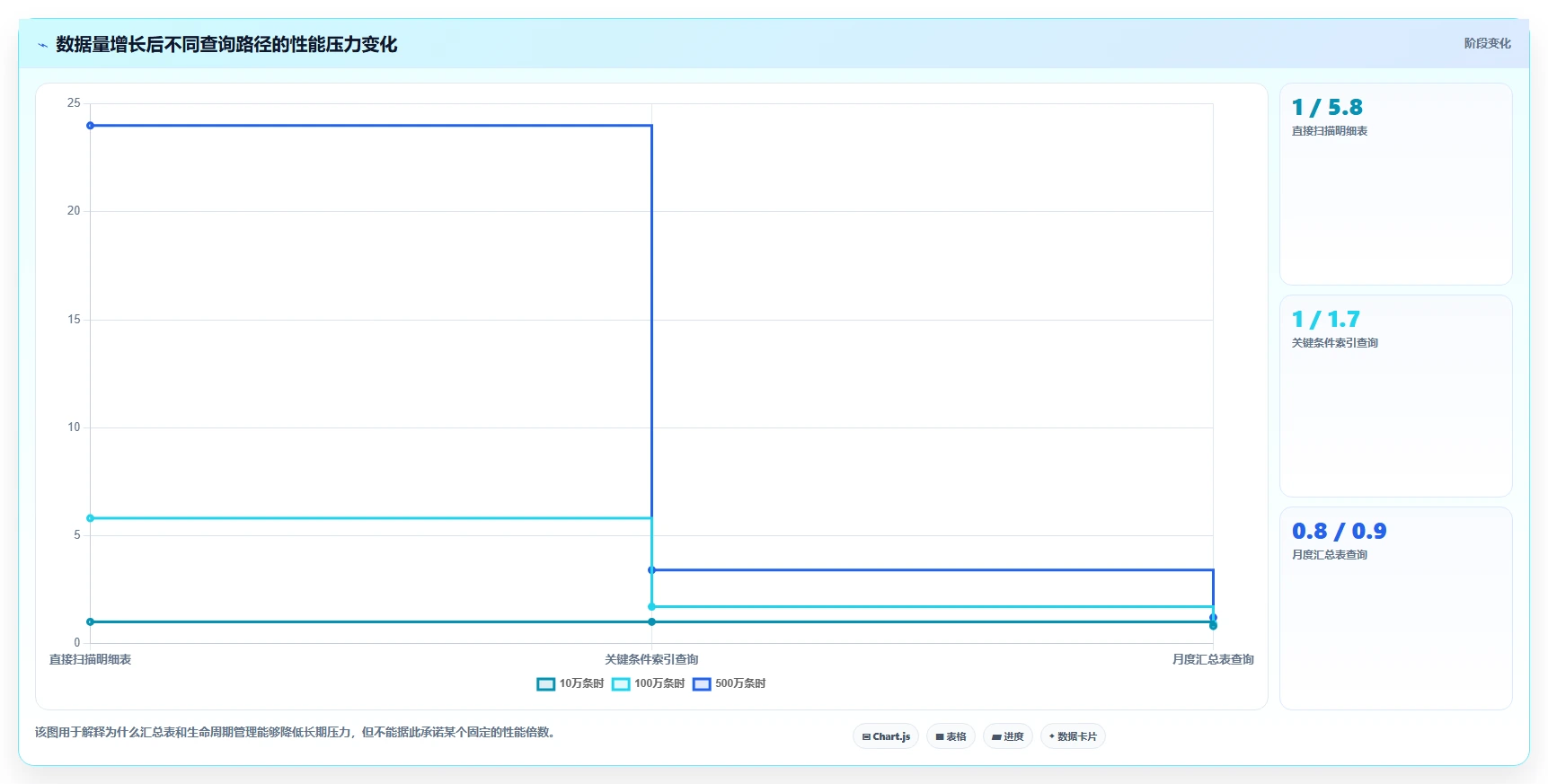This screenshot has width=1548, height=784.
Task: Open the 数据卡片 view
Action: (x=1073, y=736)
